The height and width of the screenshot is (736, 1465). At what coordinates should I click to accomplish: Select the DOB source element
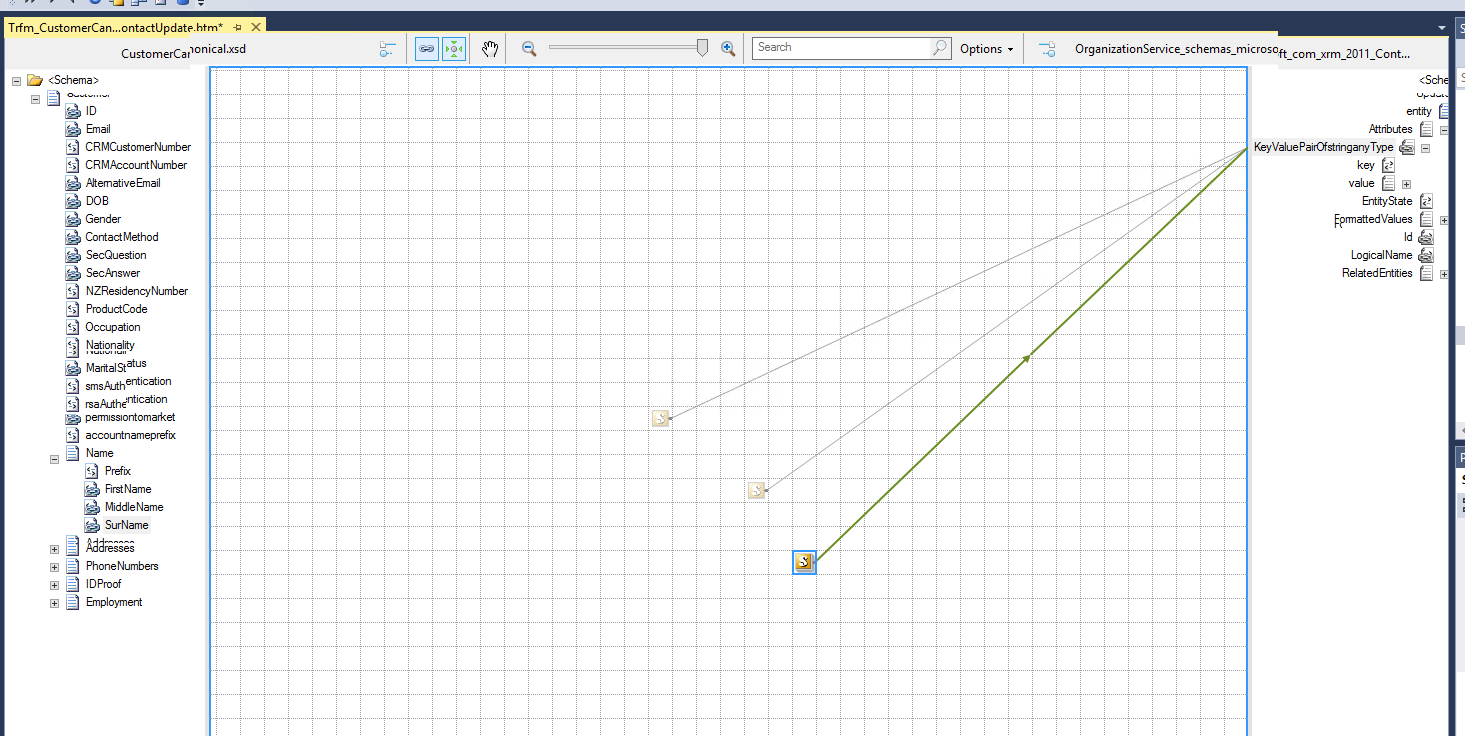97,201
